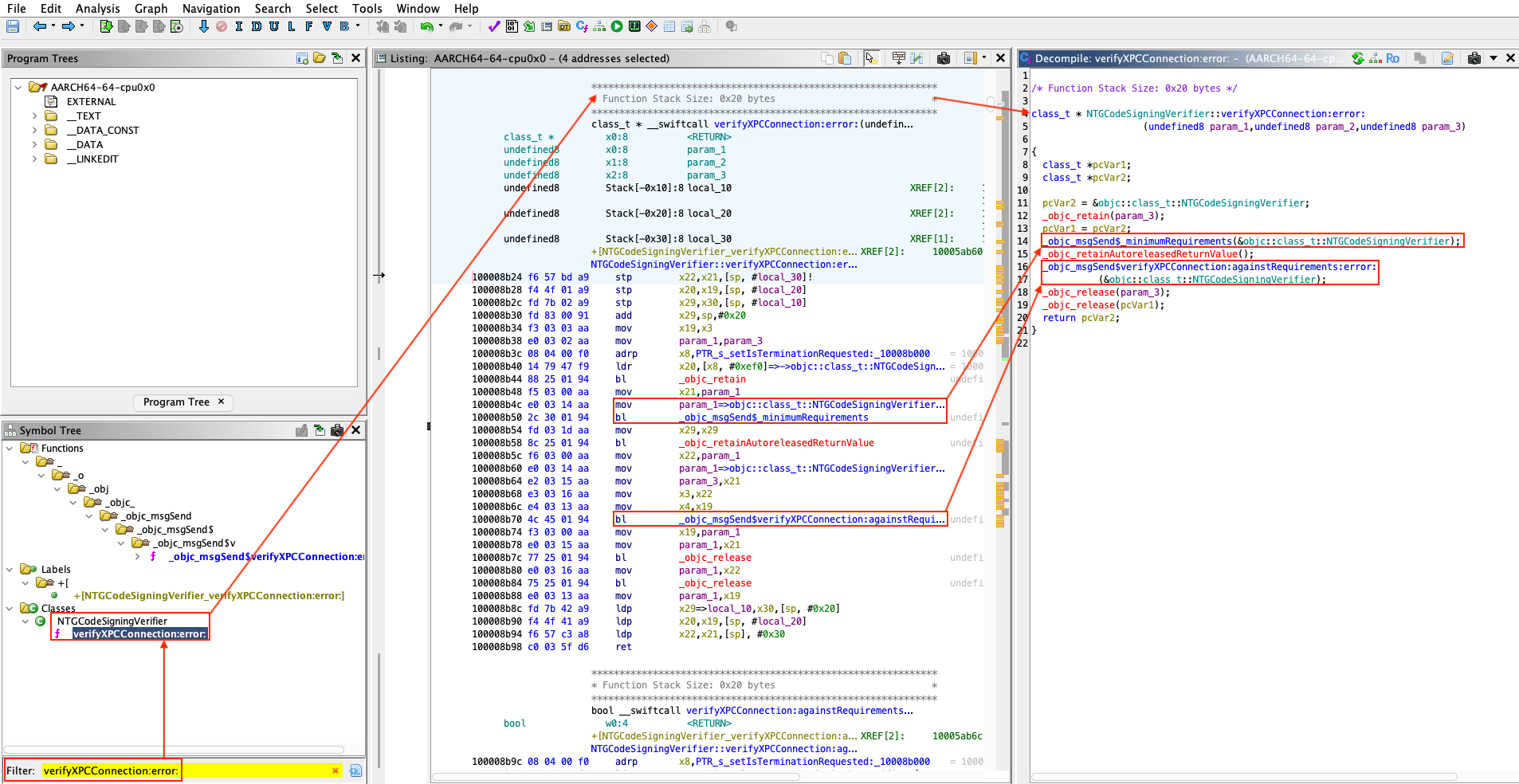Click the purple checkmark toolbar icon
The image size is (1519, 784).
point(494,26)
